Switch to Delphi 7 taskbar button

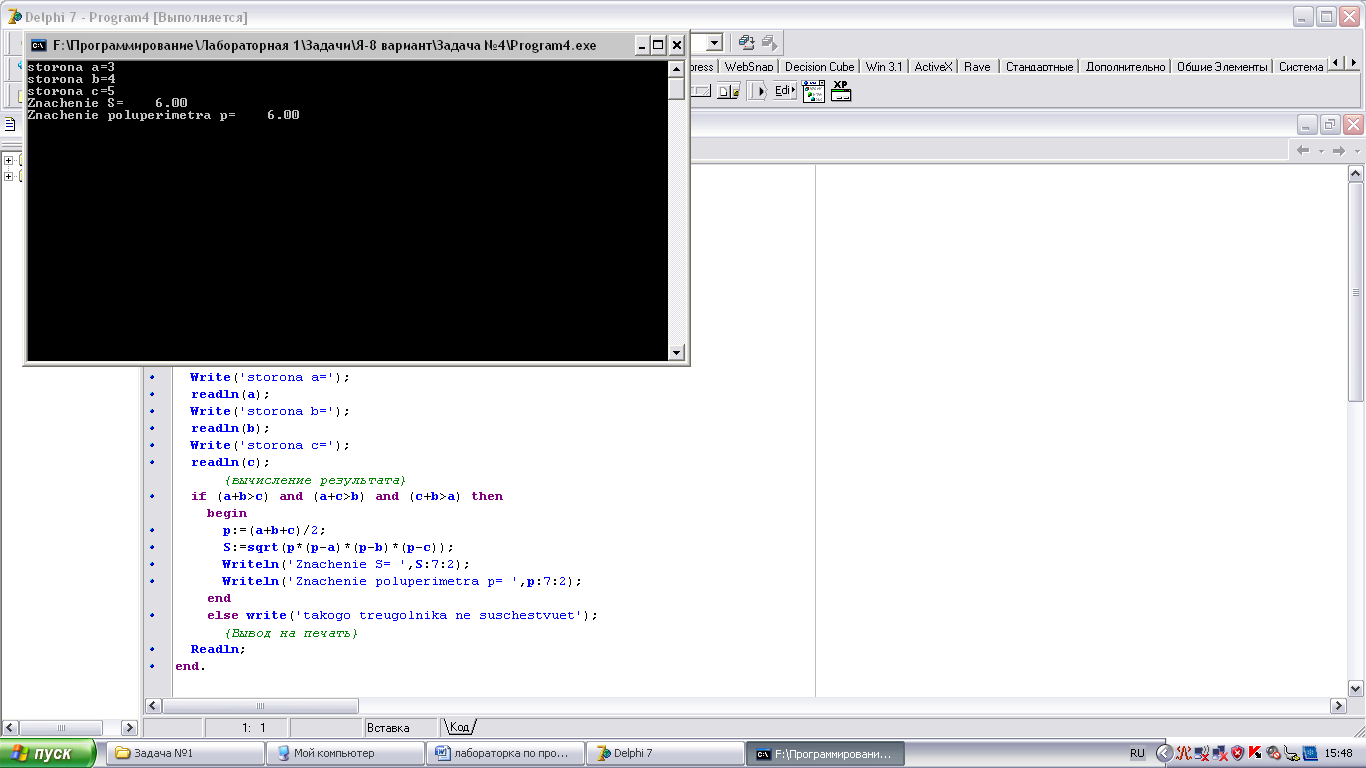[x=666, y=753]
